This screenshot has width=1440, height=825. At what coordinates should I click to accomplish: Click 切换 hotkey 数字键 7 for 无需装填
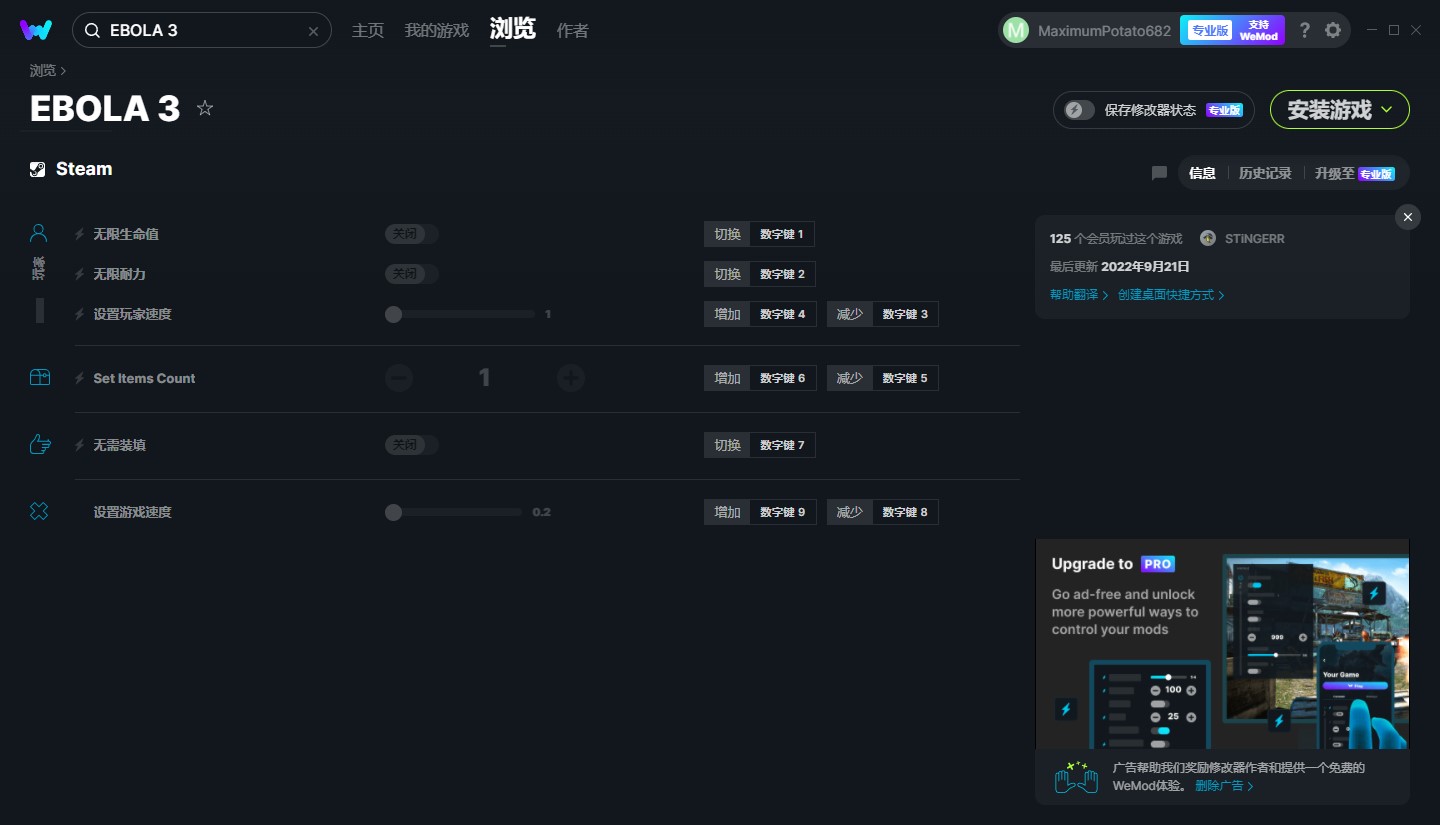[x=760, y=445]
